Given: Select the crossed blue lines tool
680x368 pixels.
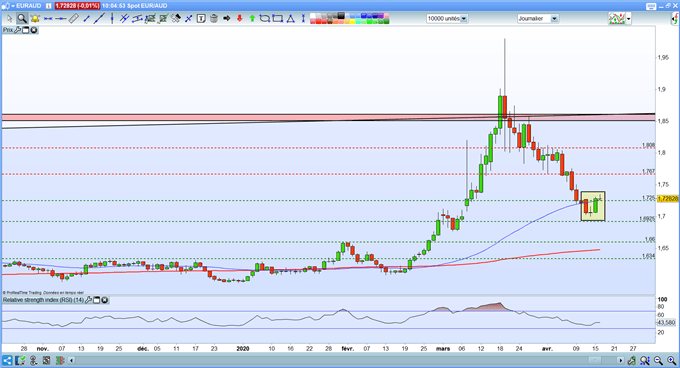Looking at the screenshot, I should tap(188, 18).
